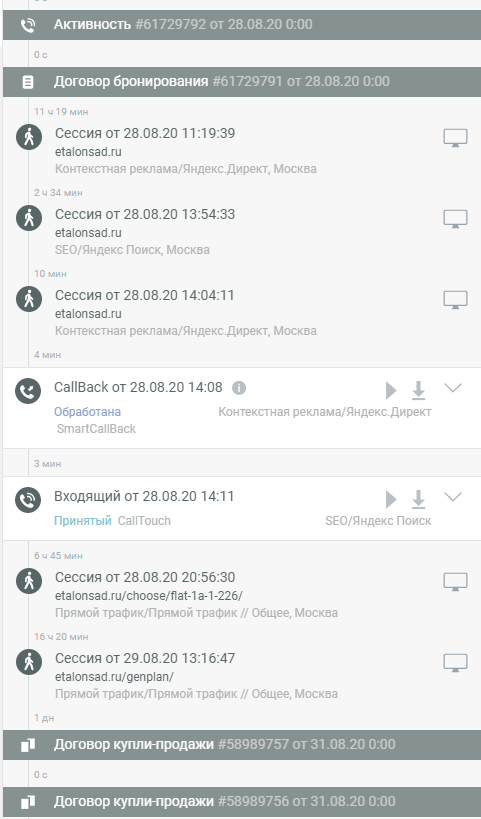This screenshot has width=481, height=819.
Task: Click desktop icon for session 13:54:33
Action: point(455,219)
